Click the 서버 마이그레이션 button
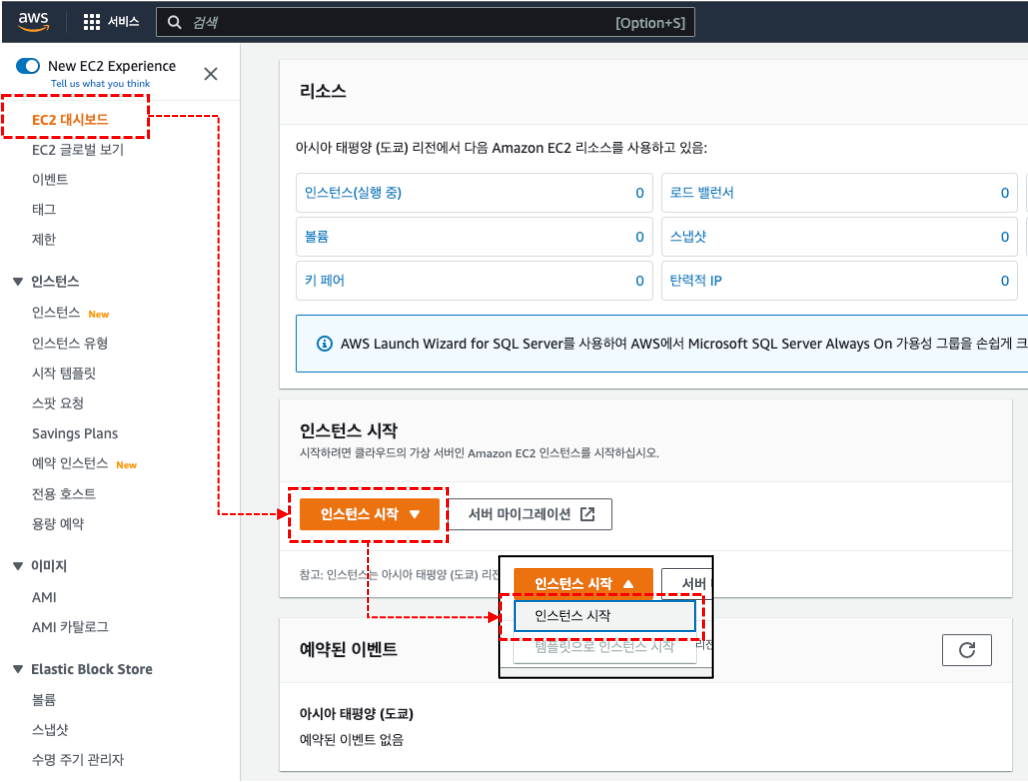Viewport: 1028px width, 782px height. pos(530,515)
